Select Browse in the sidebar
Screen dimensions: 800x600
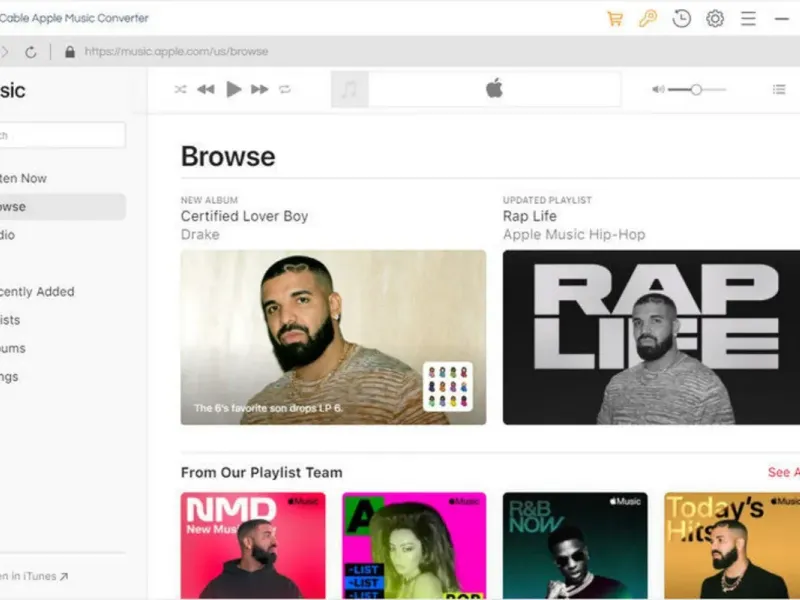pyautogui.click(x=63, y=207)
